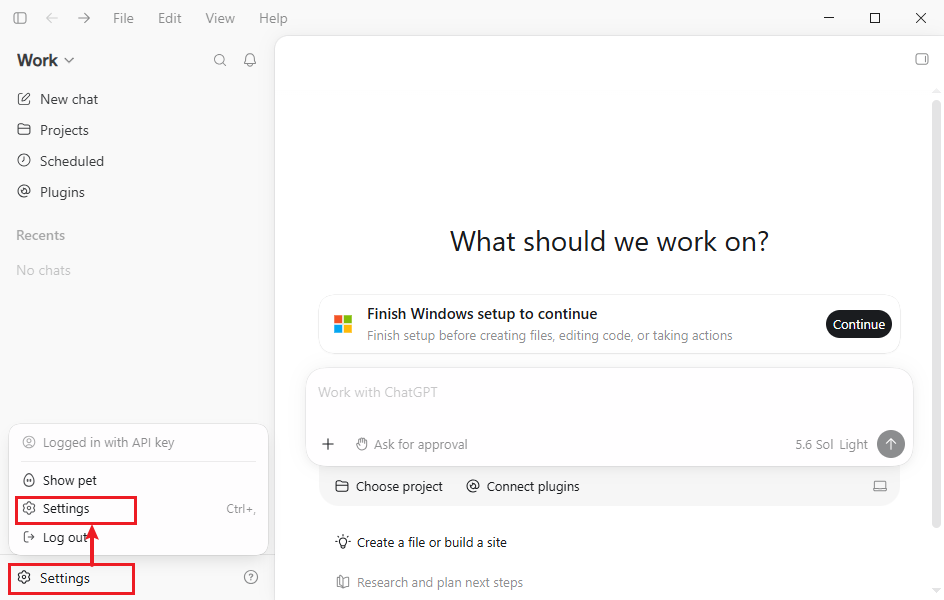Open the search magnifier icon
944x600 pixels.
[220, 60]
